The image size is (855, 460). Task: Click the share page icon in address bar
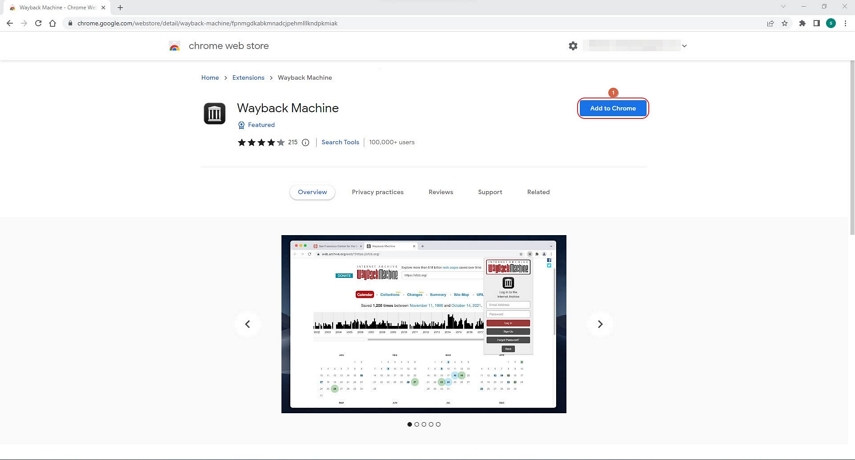click(770, 23)
